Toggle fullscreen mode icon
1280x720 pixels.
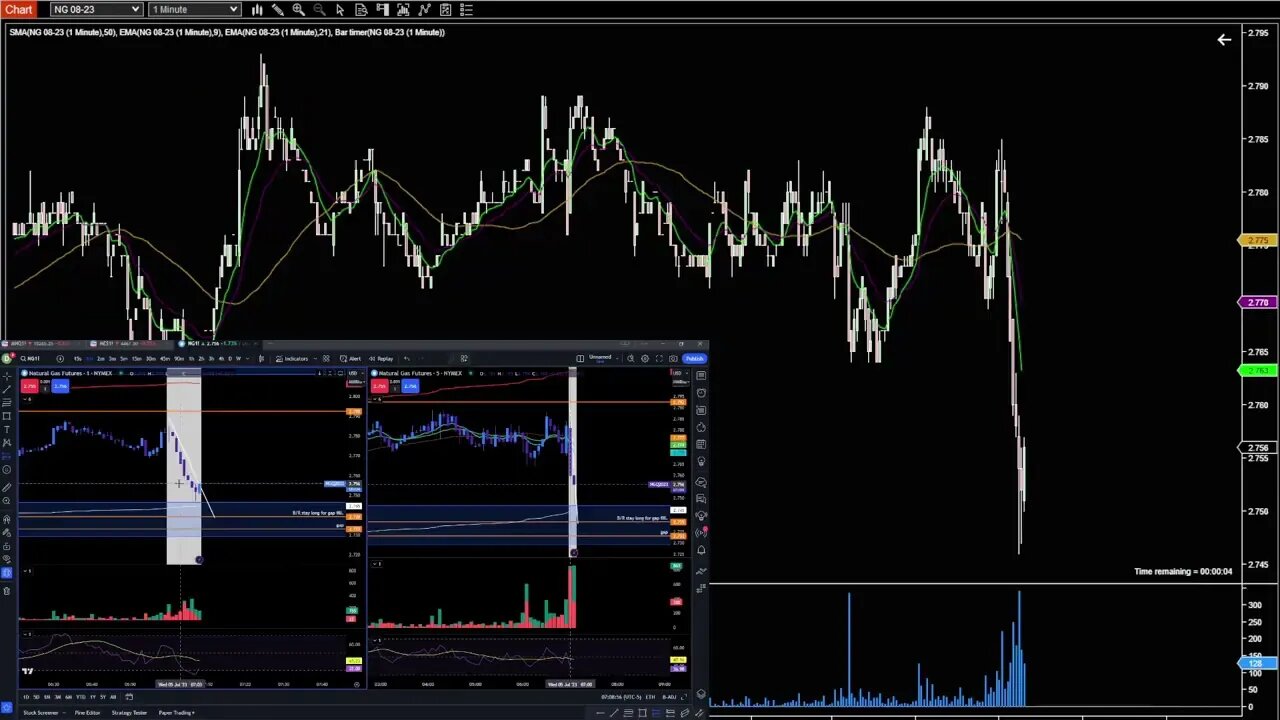[659, 359]
